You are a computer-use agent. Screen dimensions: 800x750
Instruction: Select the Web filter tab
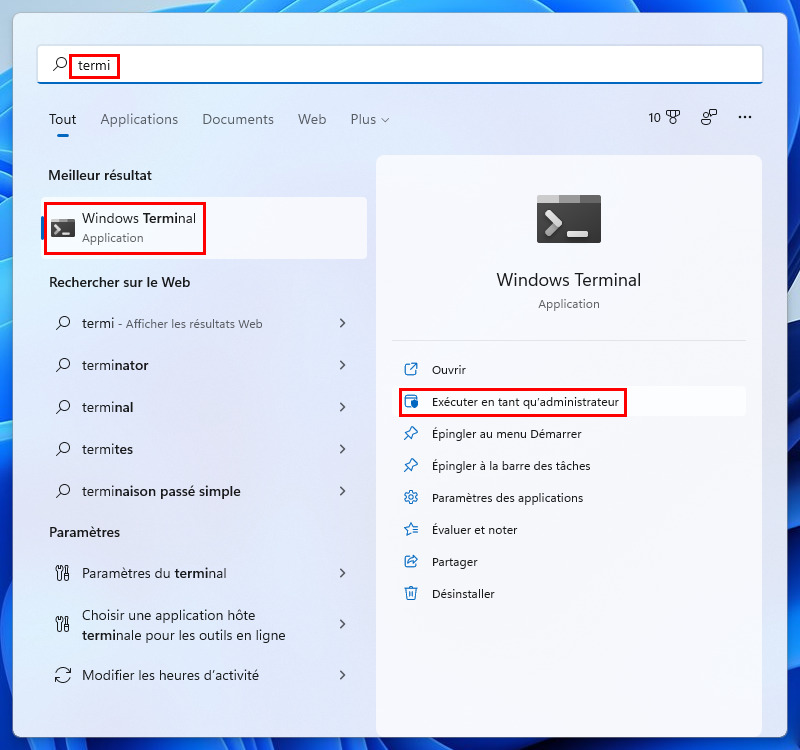(312, 119)
